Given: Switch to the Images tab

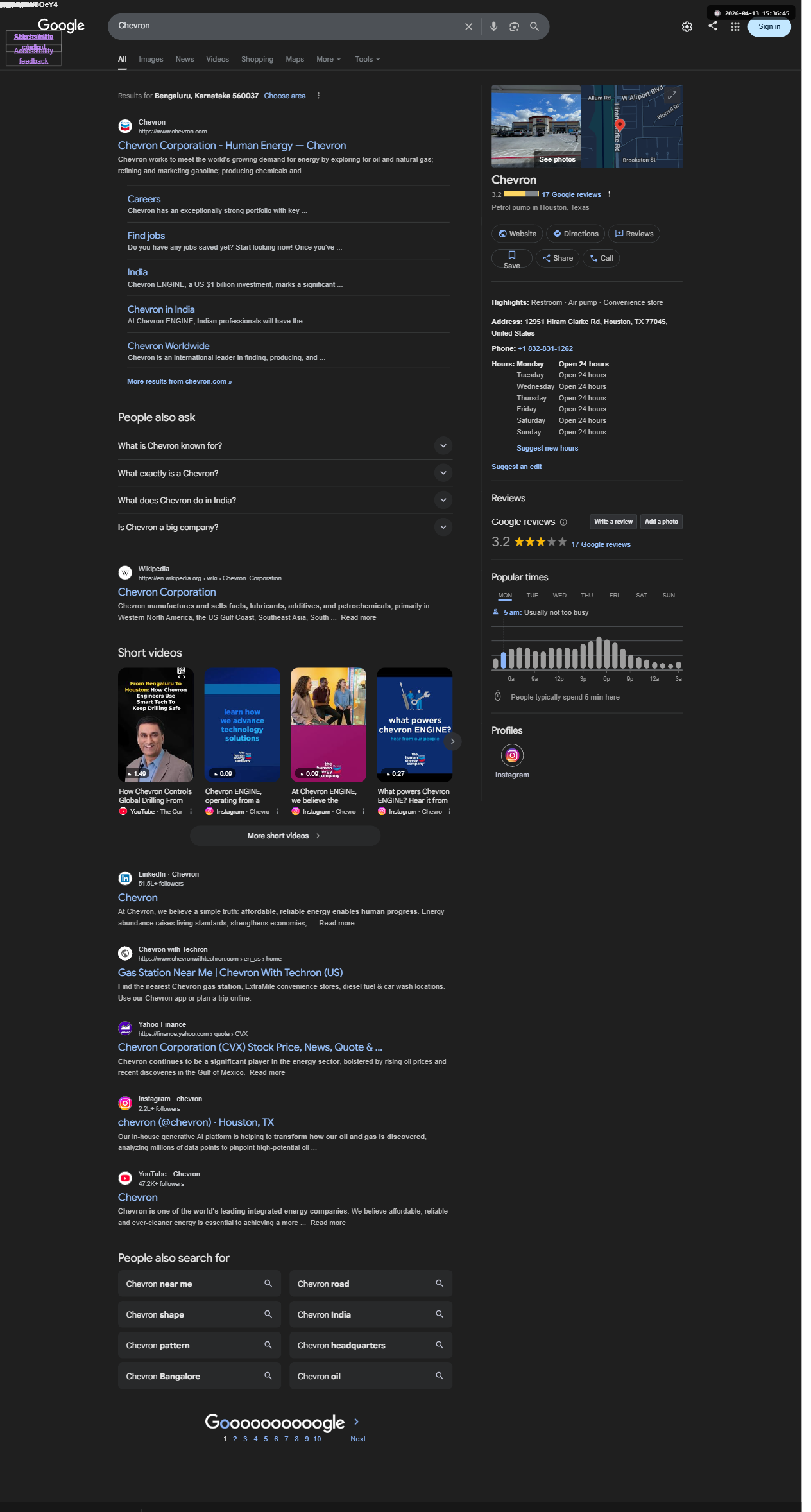Looking at the screenshot, I should click(x=151, y=59).
